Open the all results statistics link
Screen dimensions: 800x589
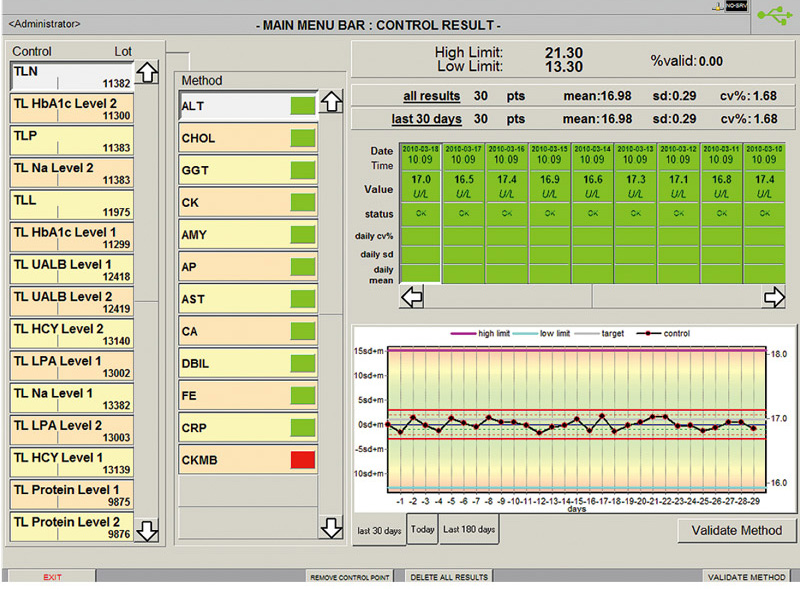pos(432,96)
